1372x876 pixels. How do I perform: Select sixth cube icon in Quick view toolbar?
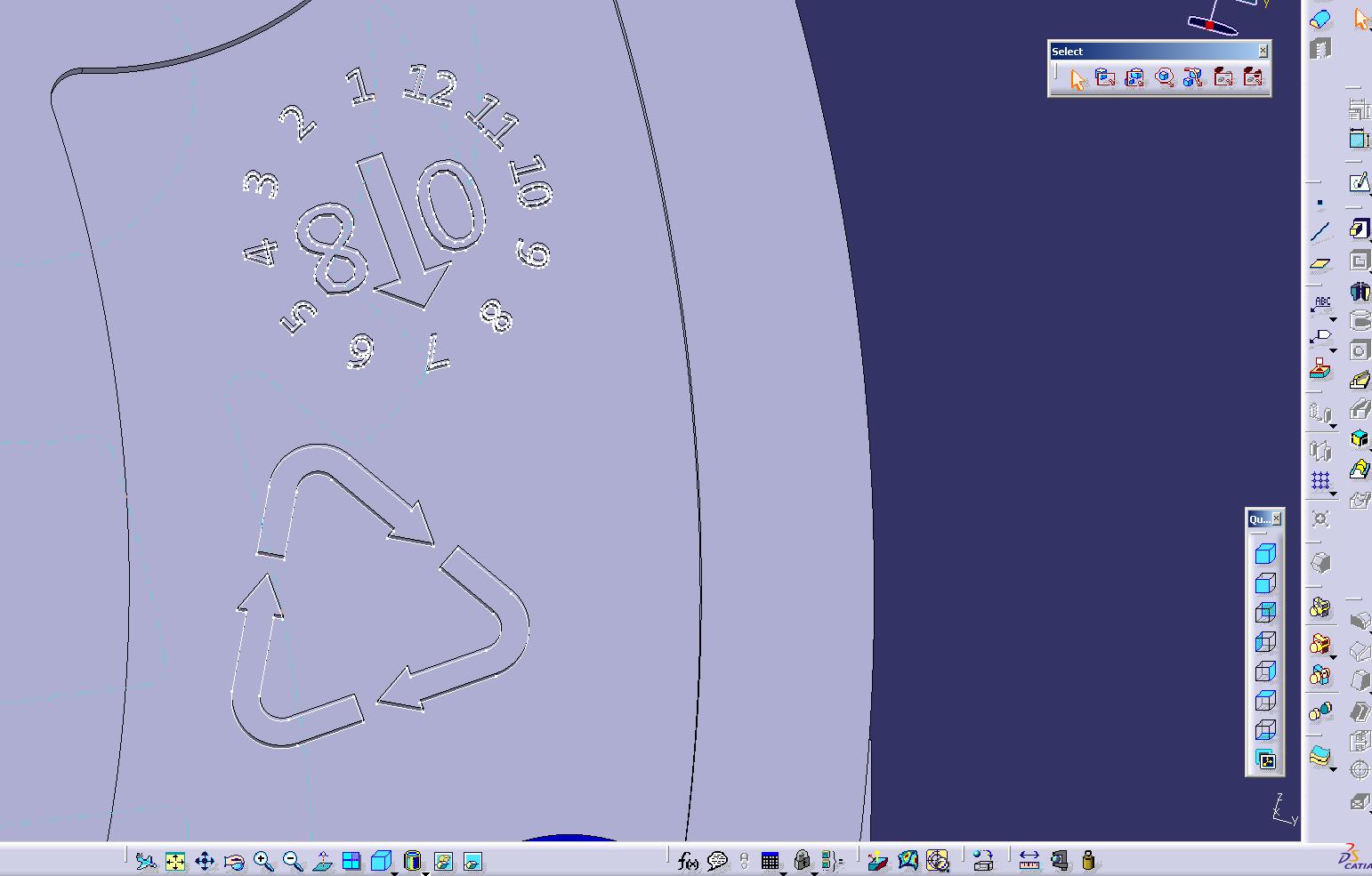[1265, 702]
